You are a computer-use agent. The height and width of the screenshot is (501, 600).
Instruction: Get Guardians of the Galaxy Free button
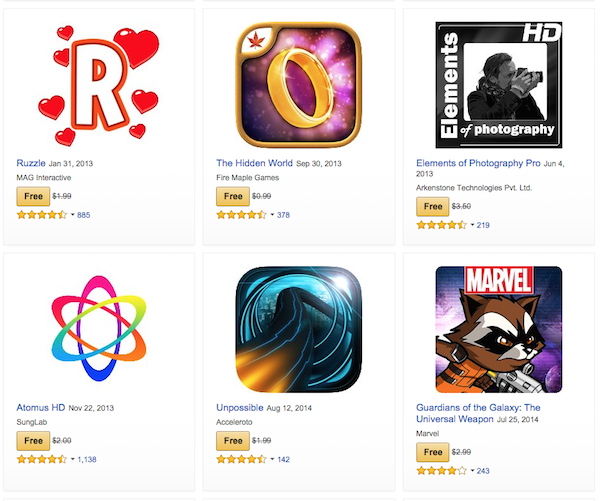tap(433, 452)
